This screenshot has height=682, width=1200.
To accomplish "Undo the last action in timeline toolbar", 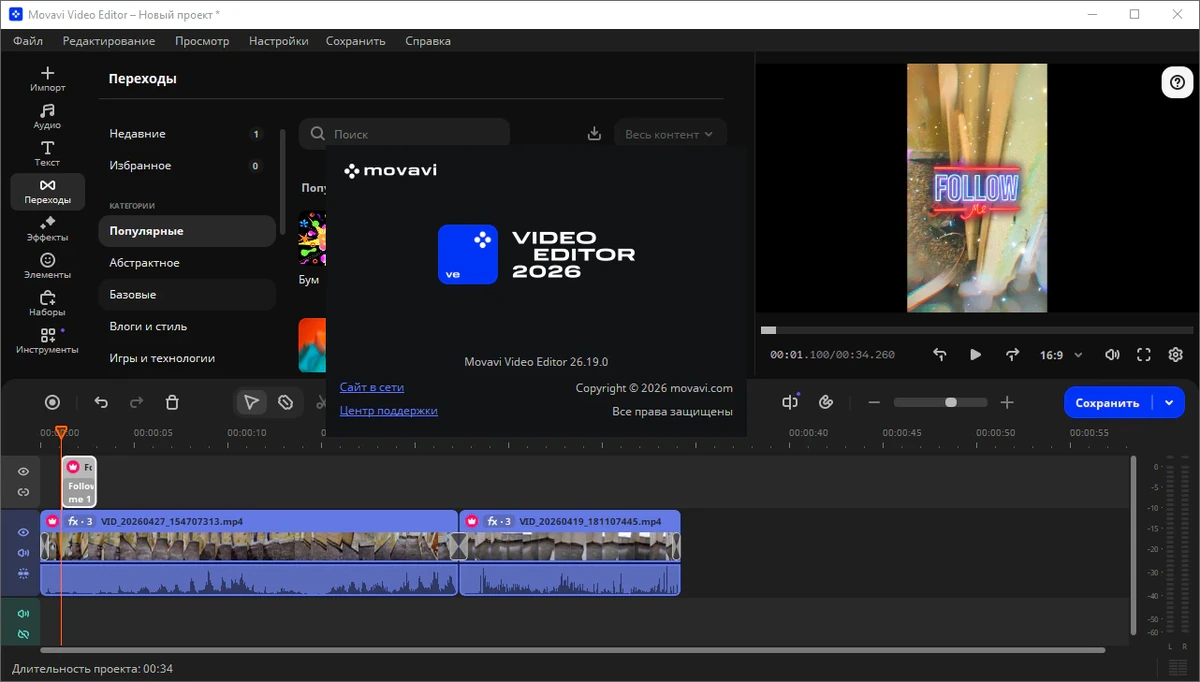I will click(x=101, y=402).
